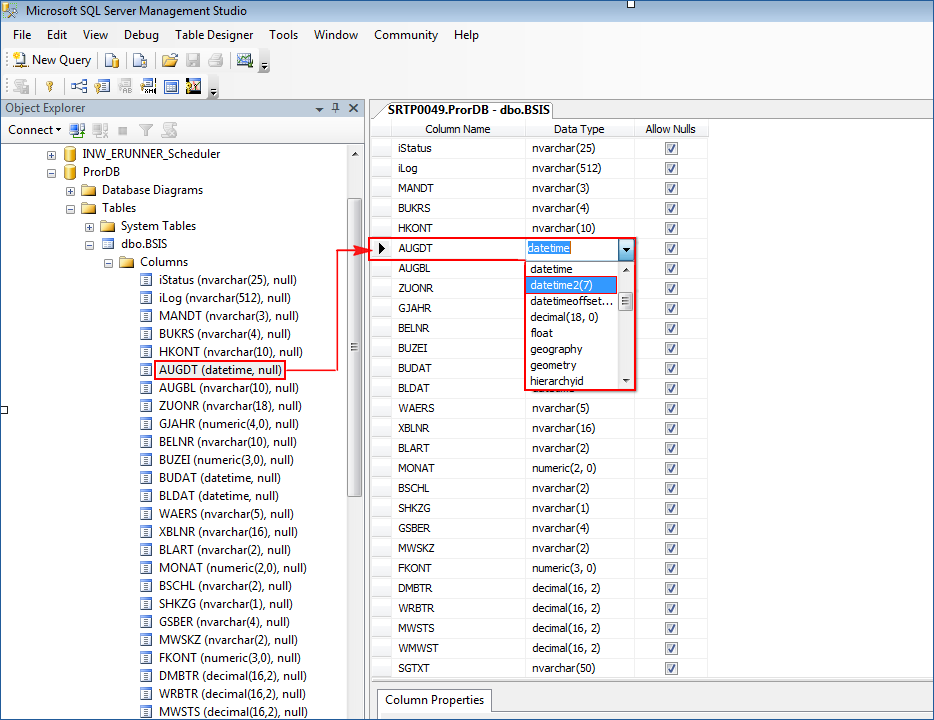The width and height of the screenshot is (934, 720).
Task: Toggle Allow Nulls for iStatus
Action: tap(671, 148)
